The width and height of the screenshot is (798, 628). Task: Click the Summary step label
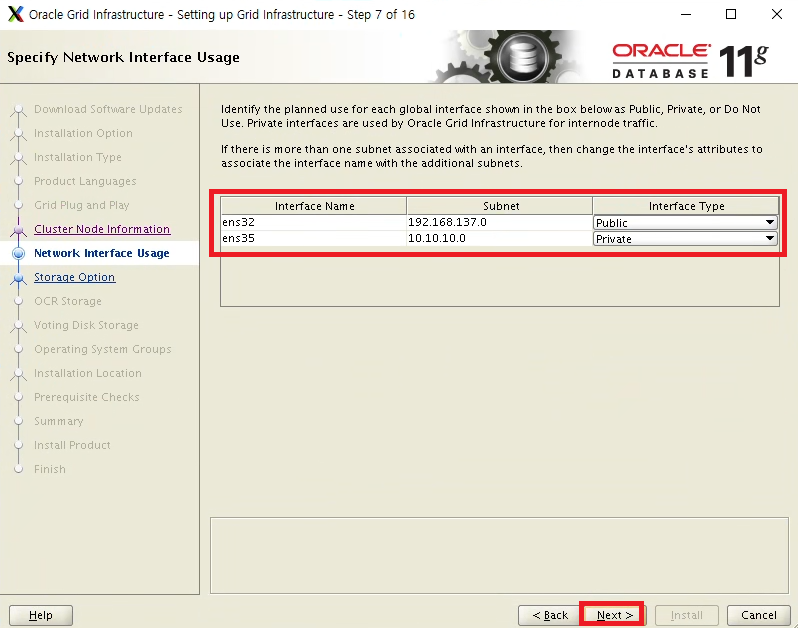(59, 421)
